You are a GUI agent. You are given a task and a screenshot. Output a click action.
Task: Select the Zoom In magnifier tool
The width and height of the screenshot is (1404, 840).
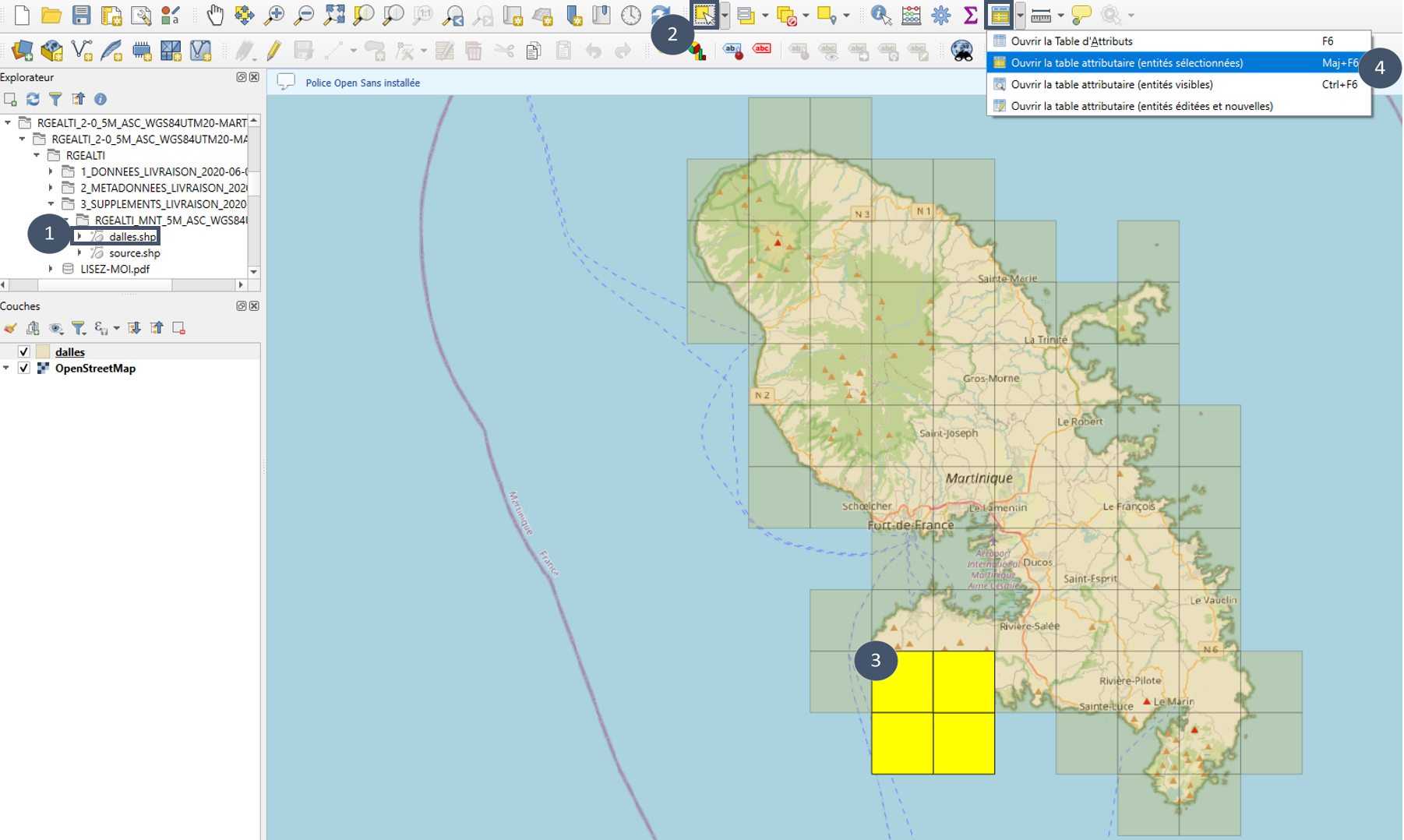[x=274, y=15]
